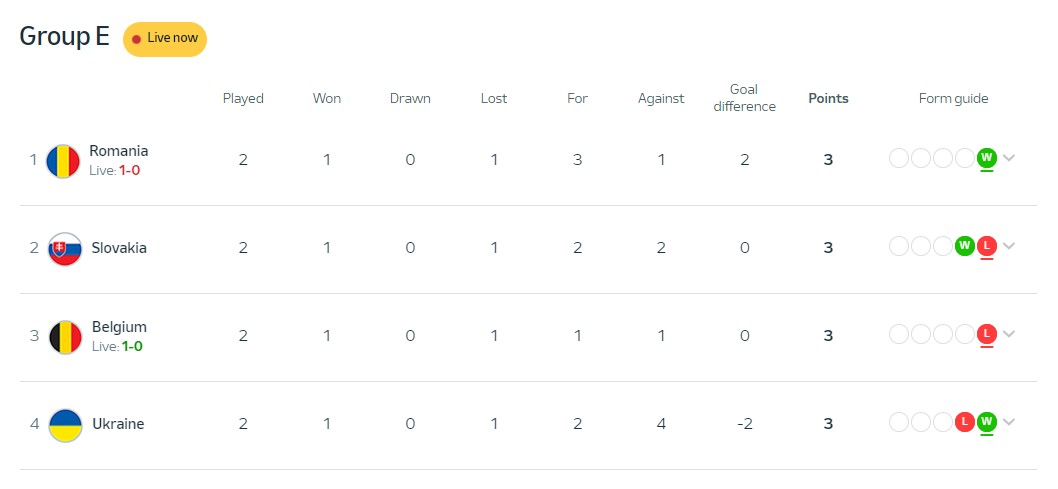This screenshot has width=1058, height=489.
Task: Click Ukraine's red L form badge
Action: click(x=965, y=422)
